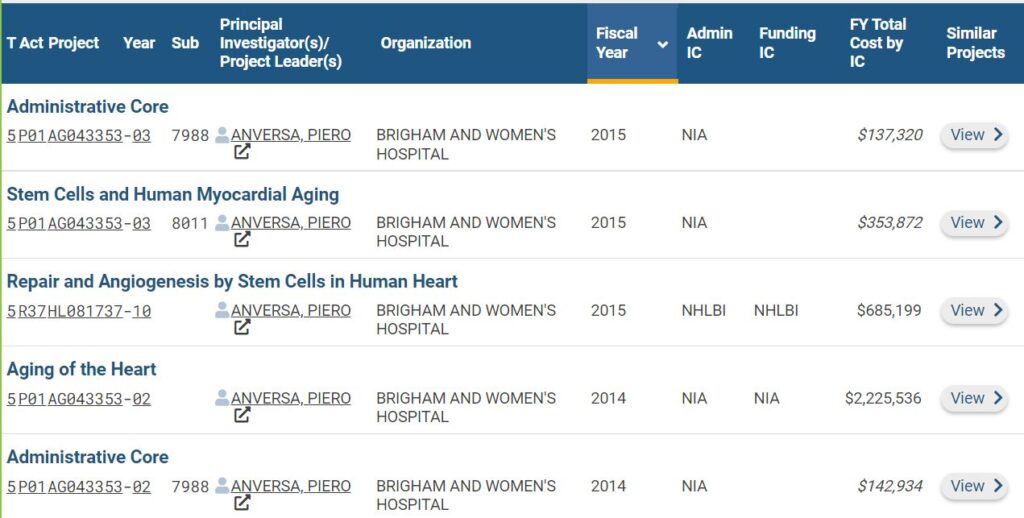Click external link icon under Stem Cells row investigator

(242, 241)
